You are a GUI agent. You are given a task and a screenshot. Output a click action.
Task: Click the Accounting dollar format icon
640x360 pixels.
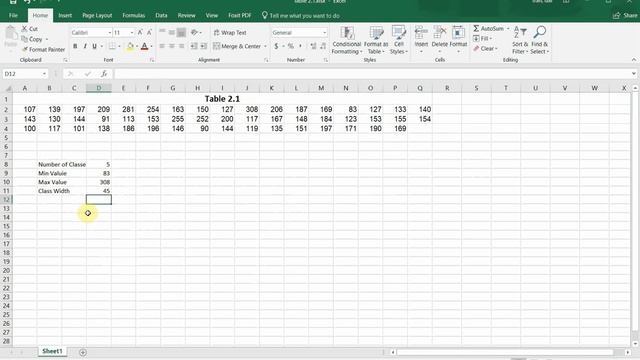click(x=276, y=46)
